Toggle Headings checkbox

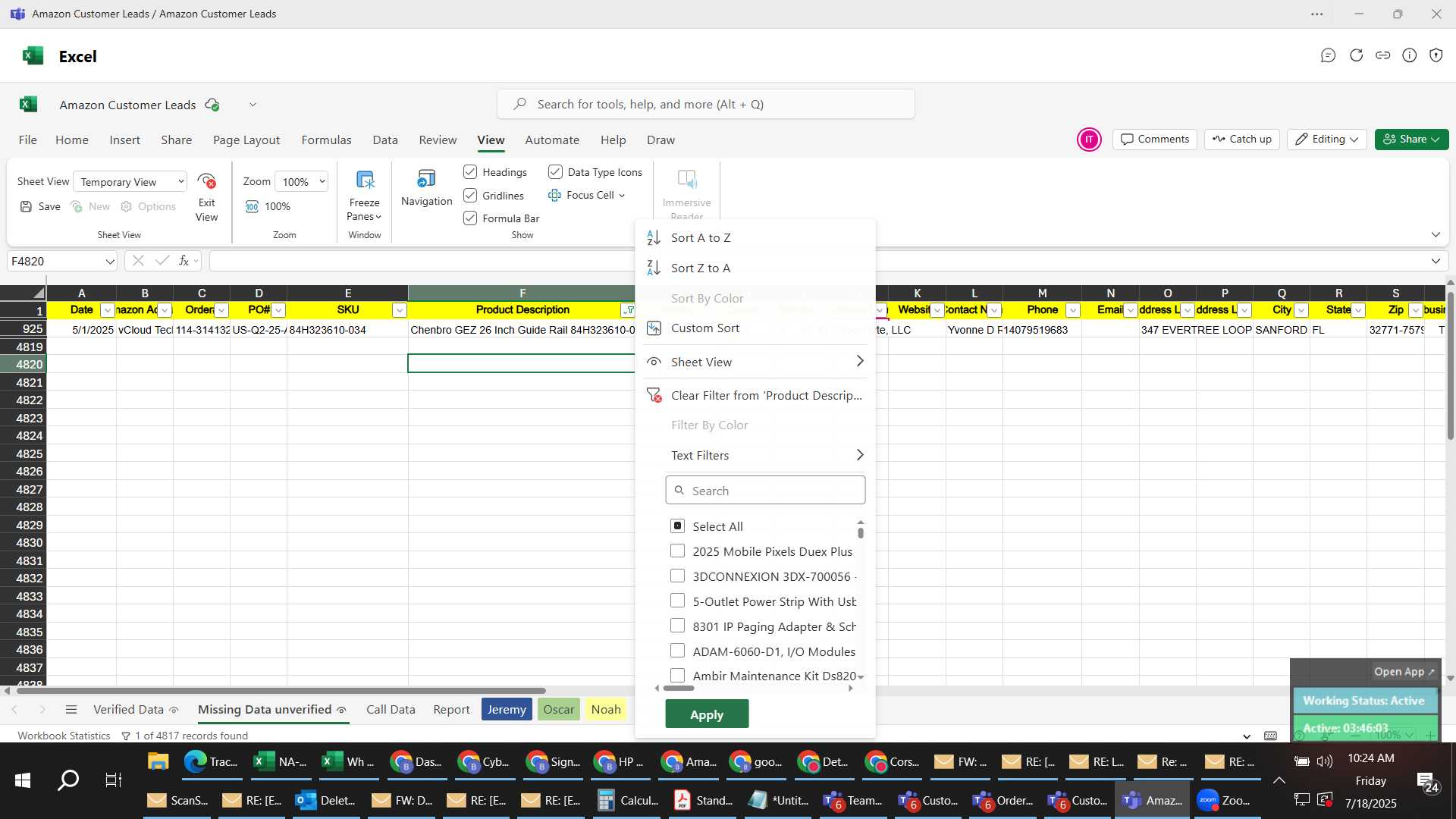click(x=470, y=172)
